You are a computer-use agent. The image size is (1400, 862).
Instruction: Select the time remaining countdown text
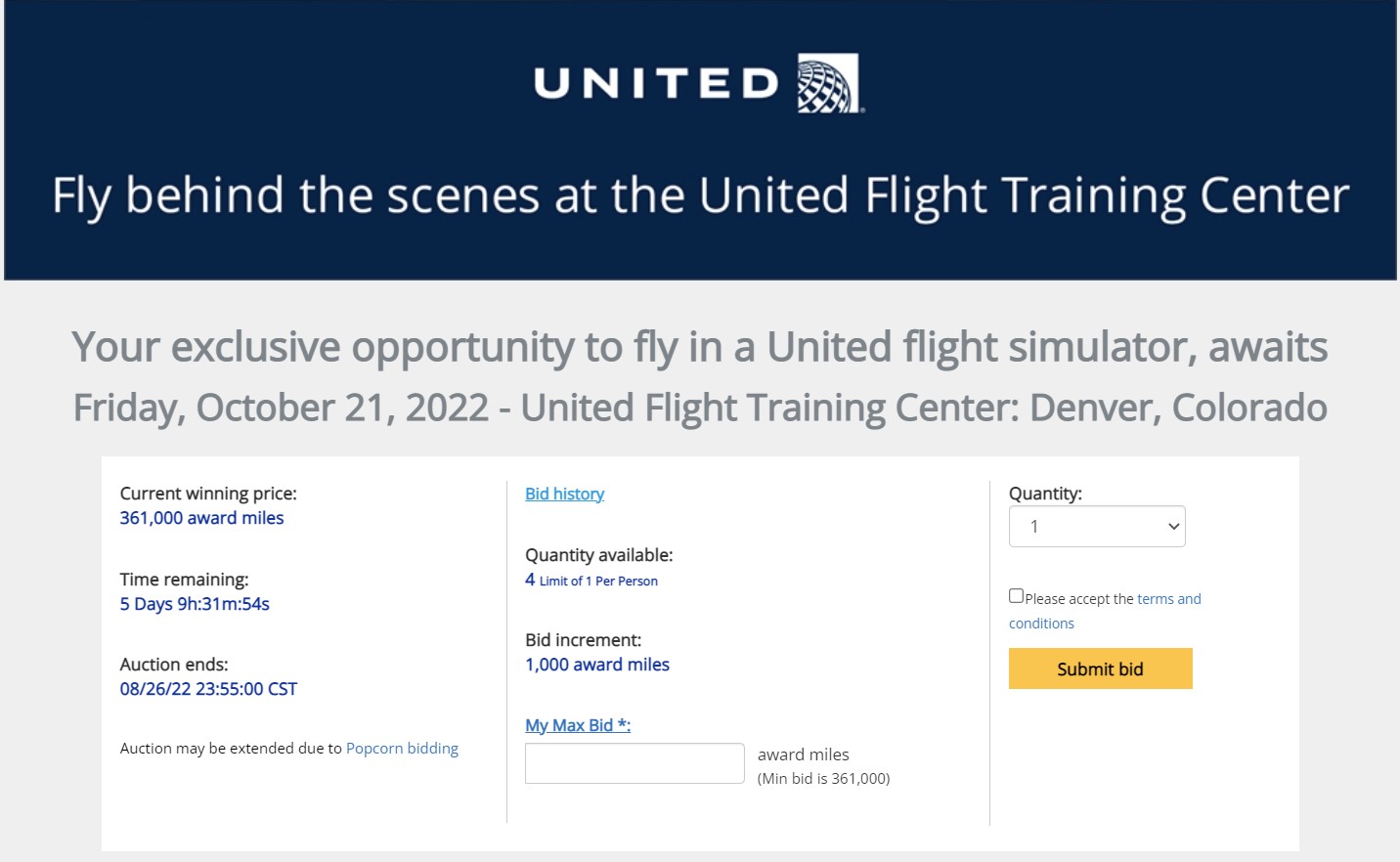coord(194,604)
